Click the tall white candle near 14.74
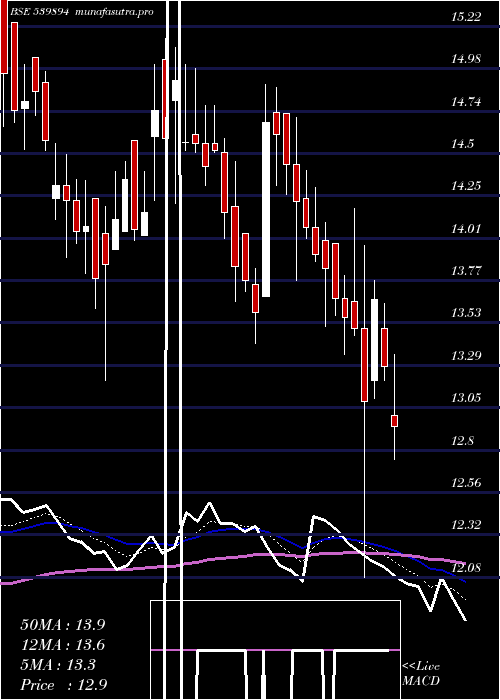 pyautogui.click(x=266, y=209)
